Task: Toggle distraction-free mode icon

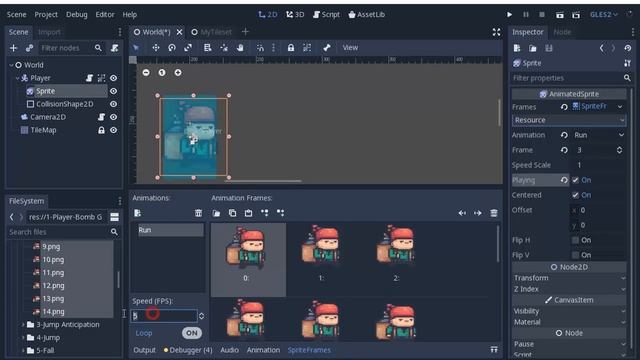Action: (x=496, y=32)
